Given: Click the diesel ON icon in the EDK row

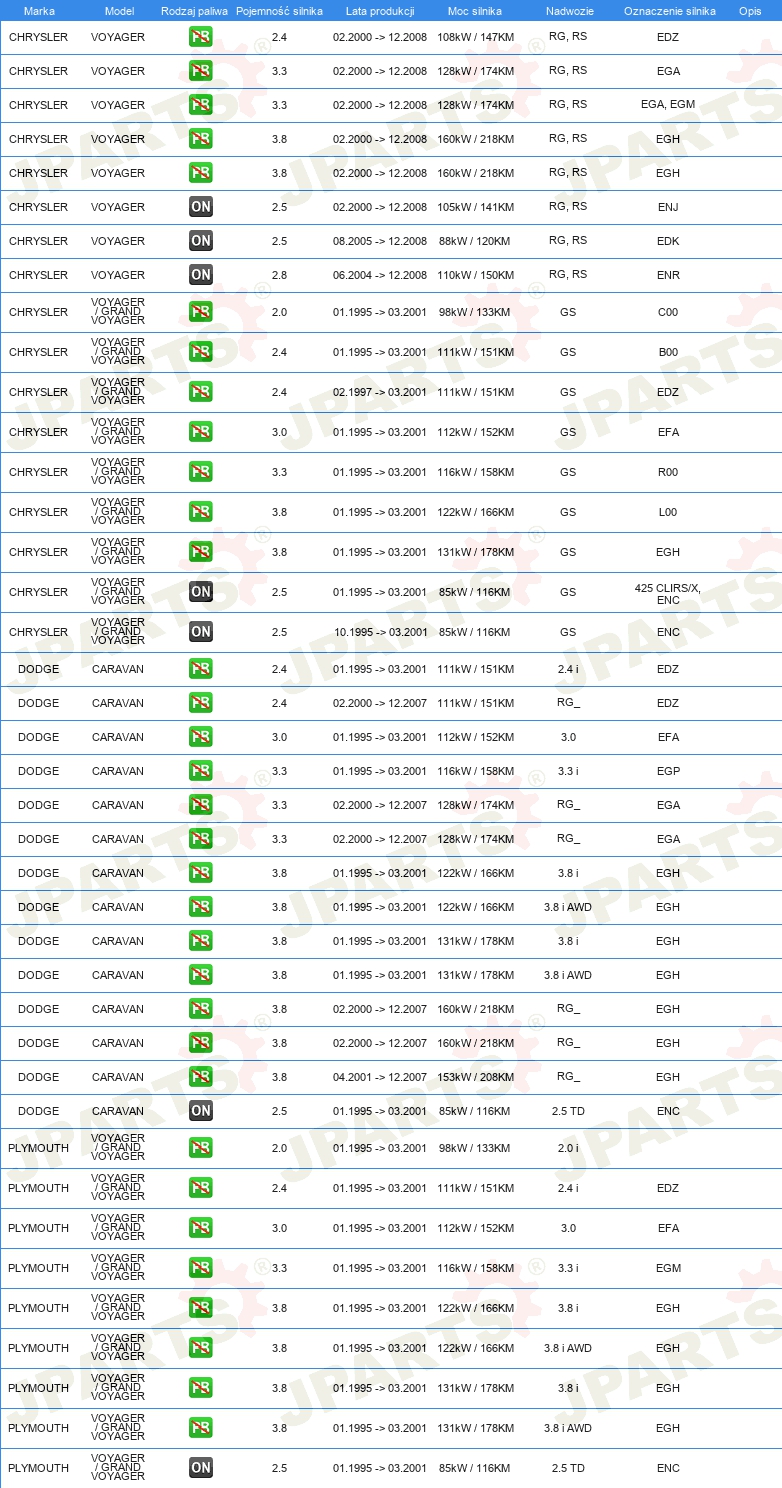Looking at the screenshot, I should [201, 241].
